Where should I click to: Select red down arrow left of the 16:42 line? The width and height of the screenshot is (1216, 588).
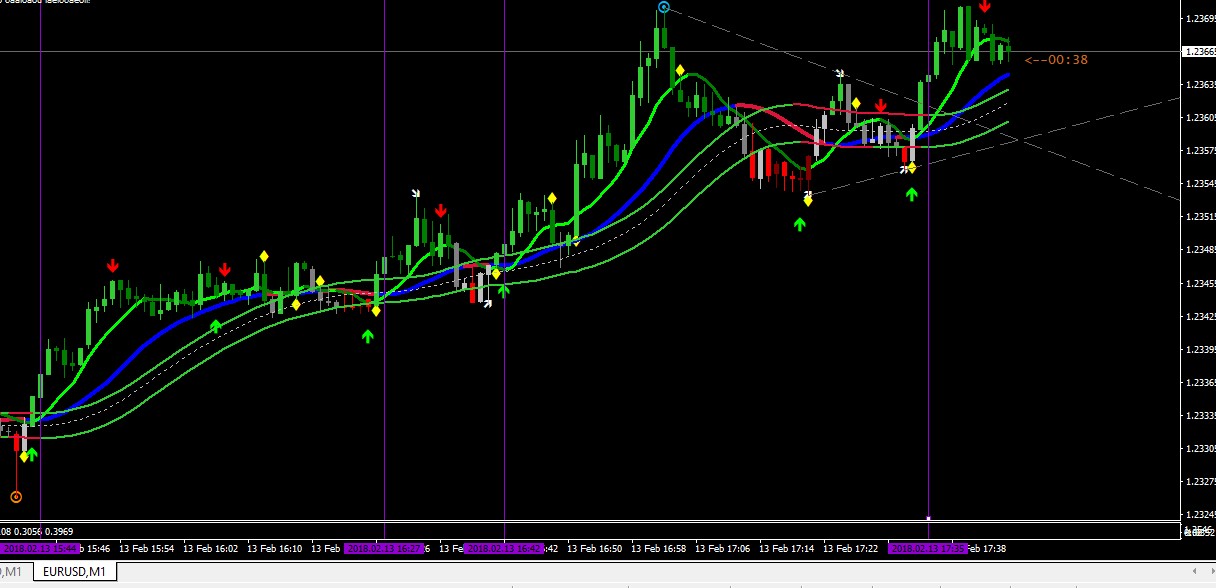441,211
